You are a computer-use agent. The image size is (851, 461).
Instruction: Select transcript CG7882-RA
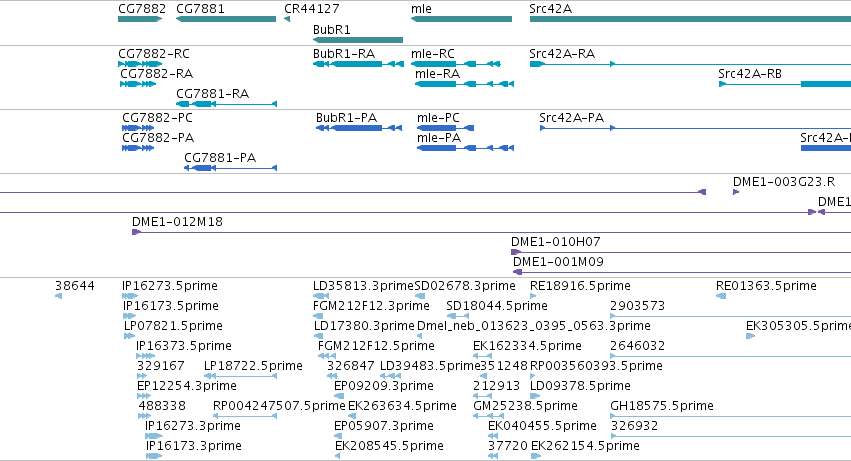tap(156, 74)
